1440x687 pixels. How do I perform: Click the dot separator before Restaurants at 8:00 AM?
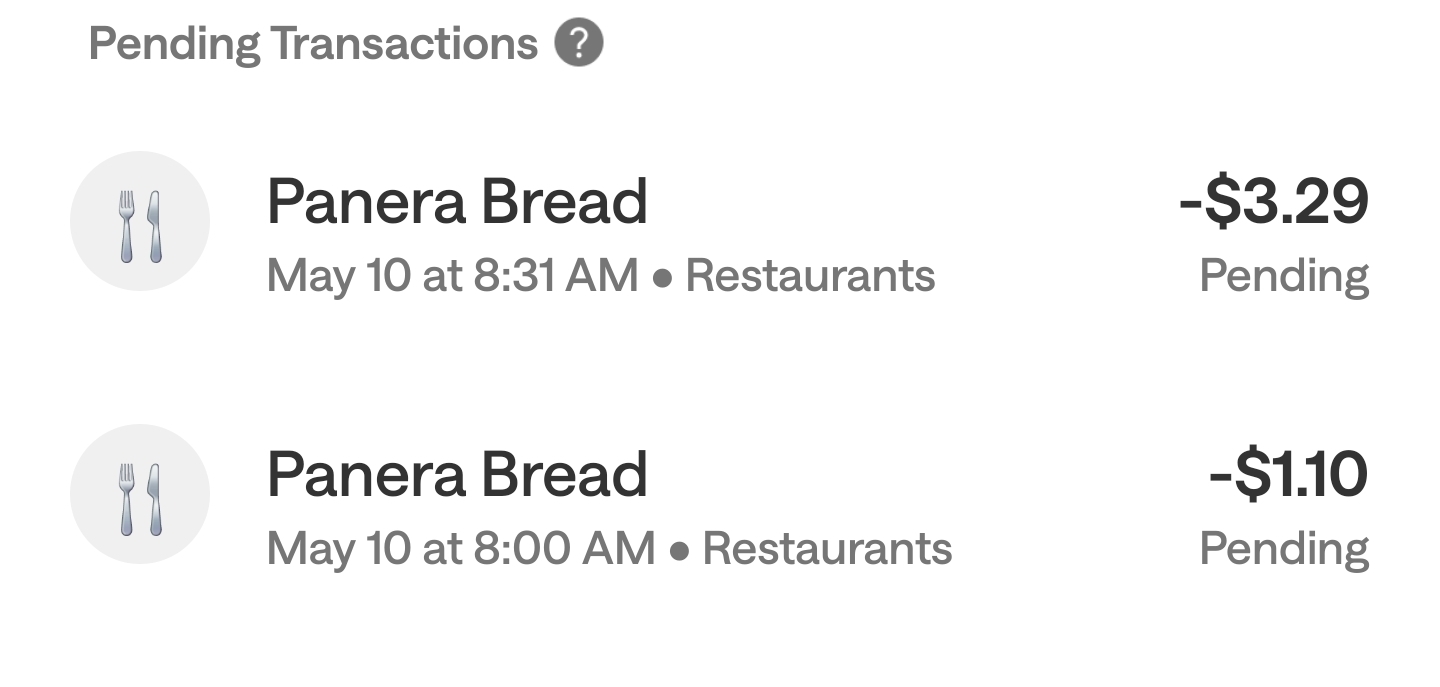click(x=679, y=551)
